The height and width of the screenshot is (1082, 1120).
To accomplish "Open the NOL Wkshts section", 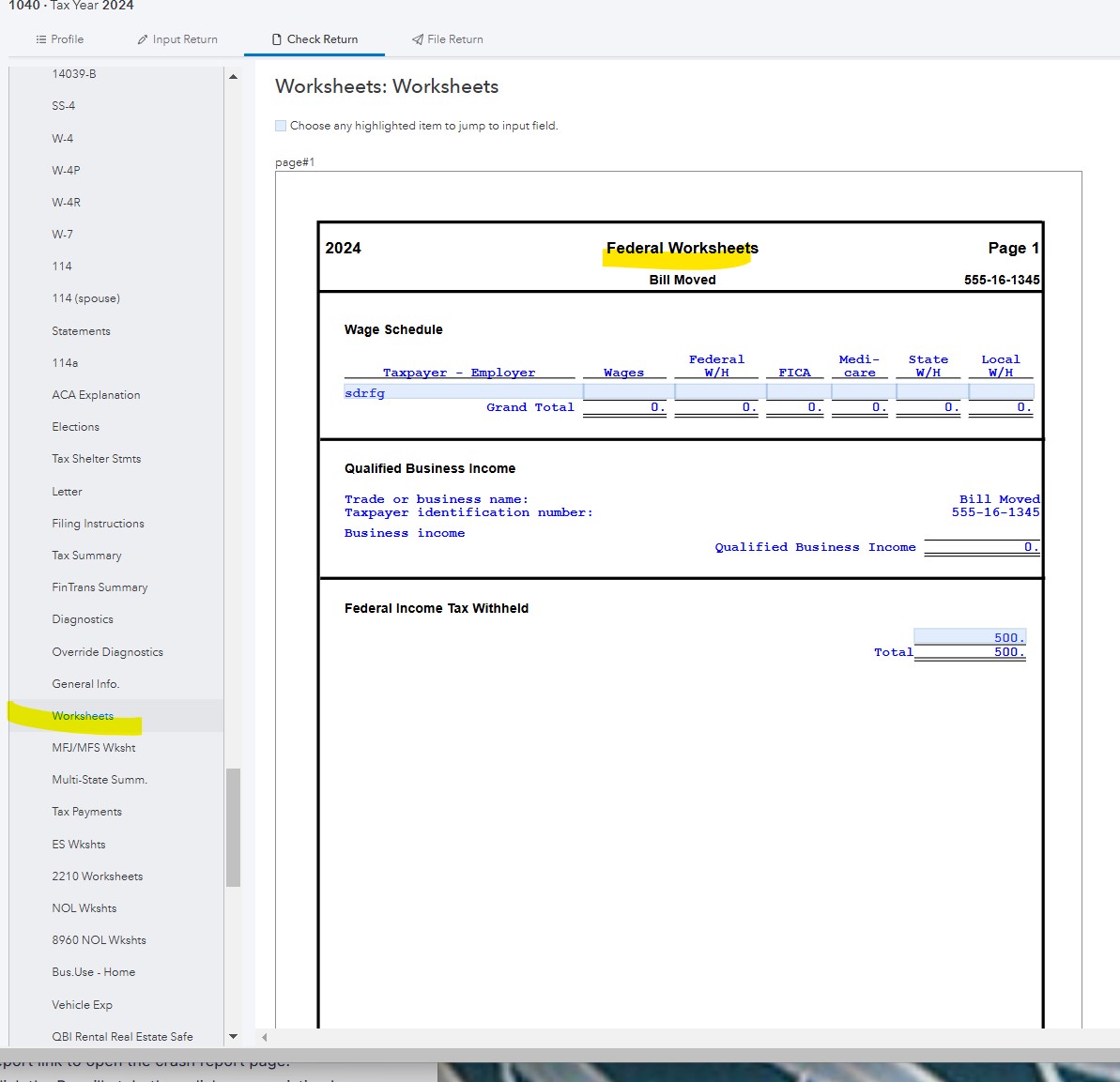I will (x=84, y=907).
